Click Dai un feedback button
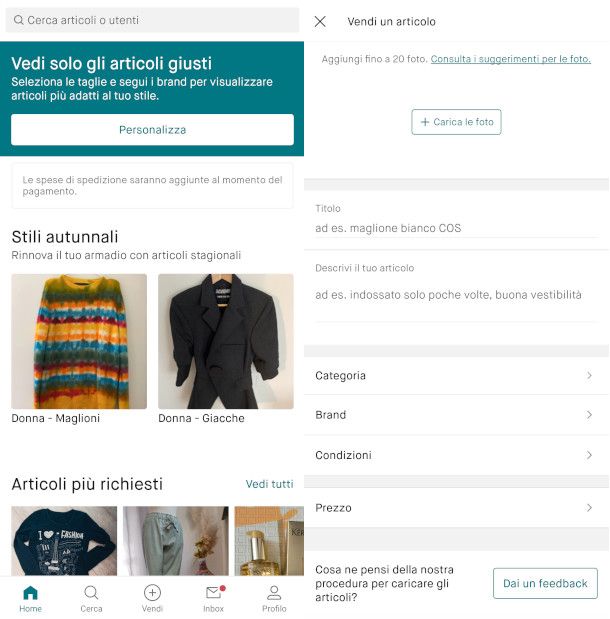Screen dimensions: 610x619 click(x=545, y=583)
